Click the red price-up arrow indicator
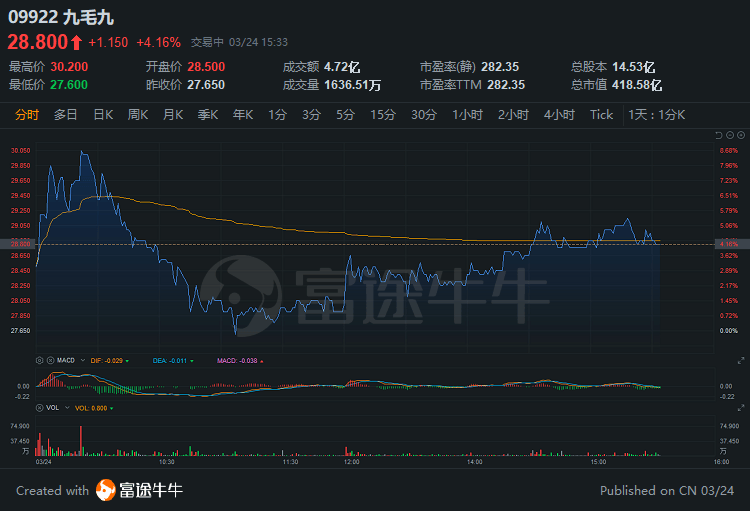 (77, 43)
